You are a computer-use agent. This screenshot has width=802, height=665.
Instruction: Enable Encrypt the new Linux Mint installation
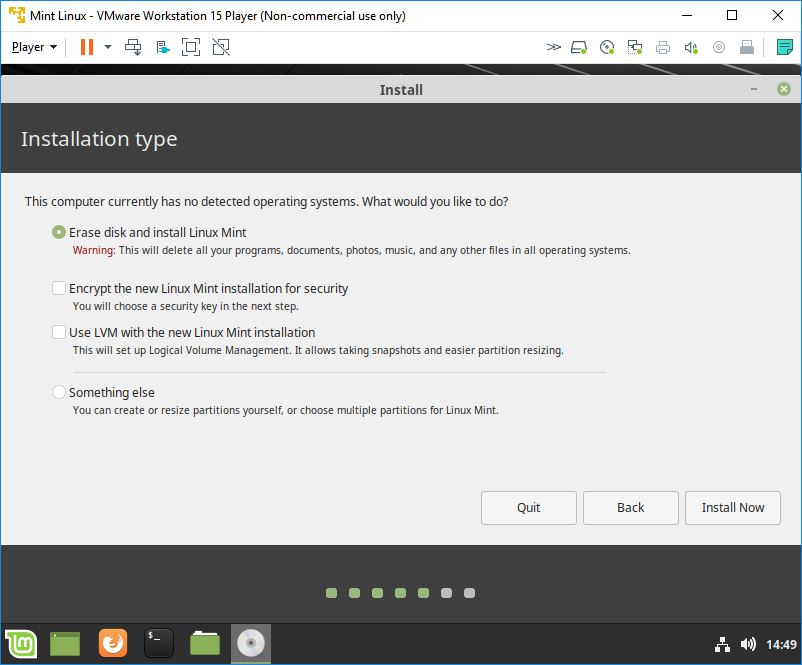[x=59, y=288]
